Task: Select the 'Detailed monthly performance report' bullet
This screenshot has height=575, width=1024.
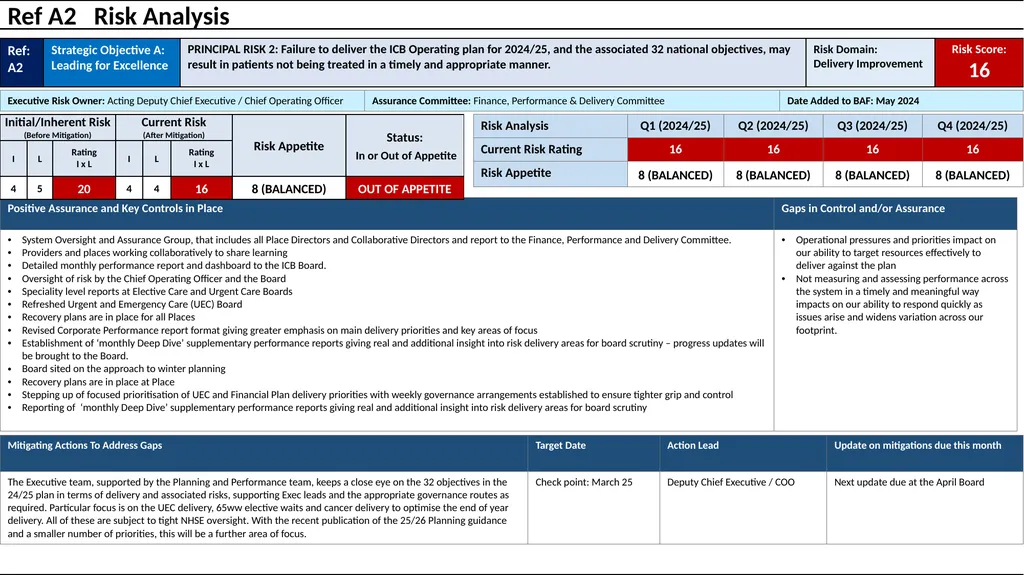Action: (x=174, y=265)
